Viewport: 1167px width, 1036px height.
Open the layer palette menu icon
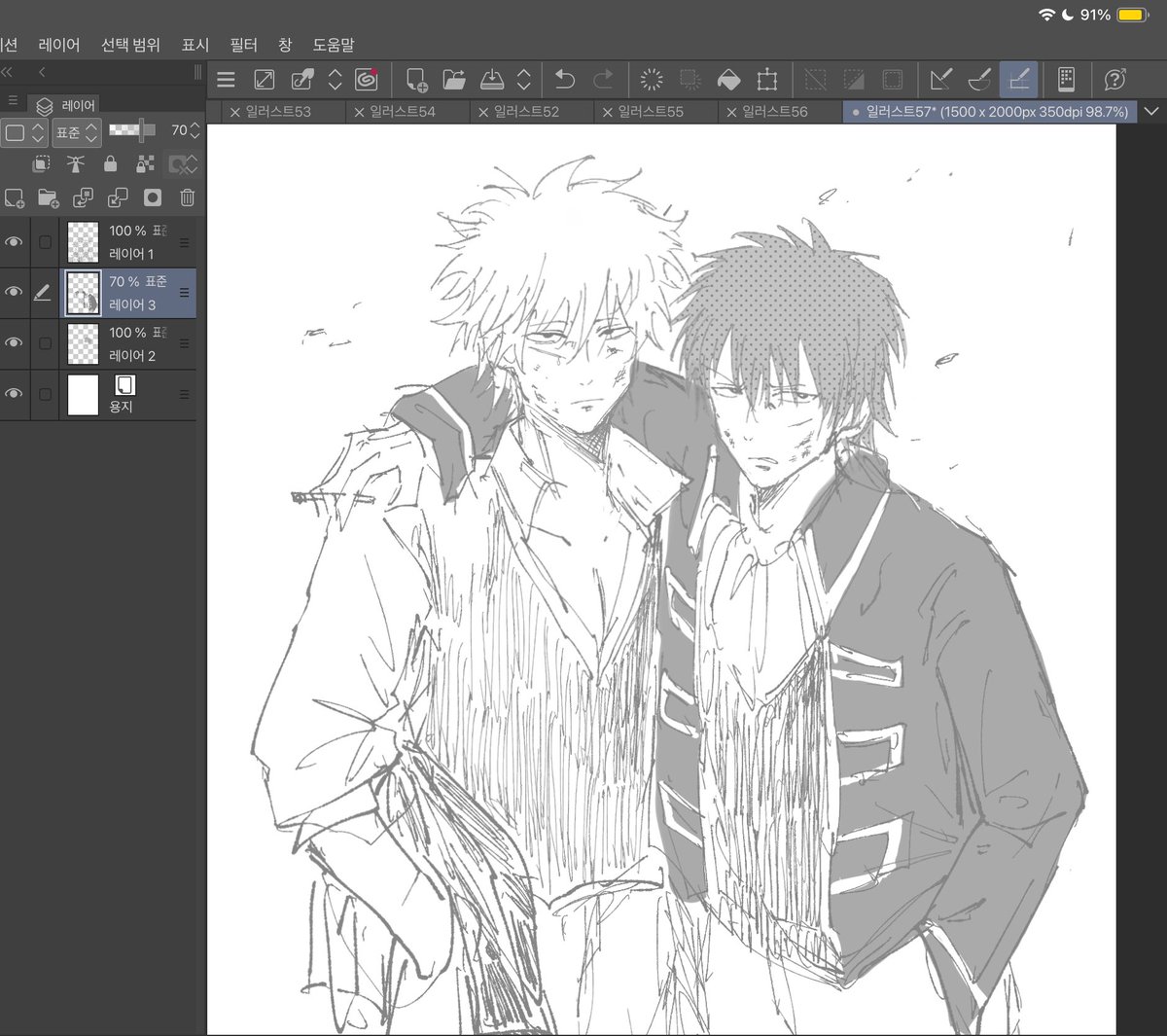click(13, 100)
